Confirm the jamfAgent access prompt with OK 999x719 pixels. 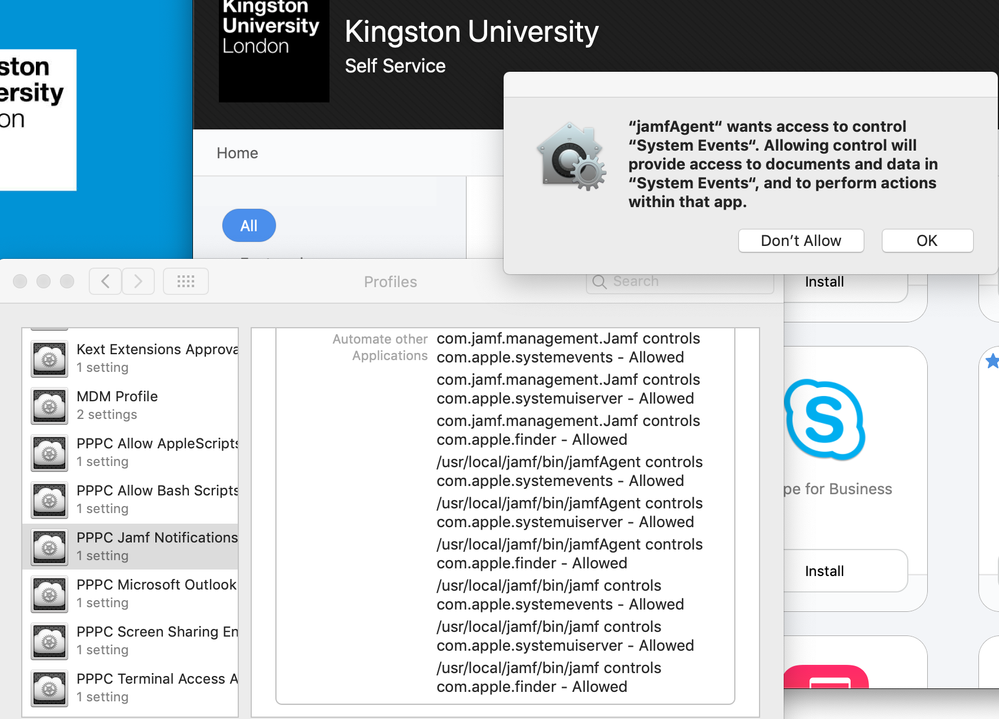point(927,241)
